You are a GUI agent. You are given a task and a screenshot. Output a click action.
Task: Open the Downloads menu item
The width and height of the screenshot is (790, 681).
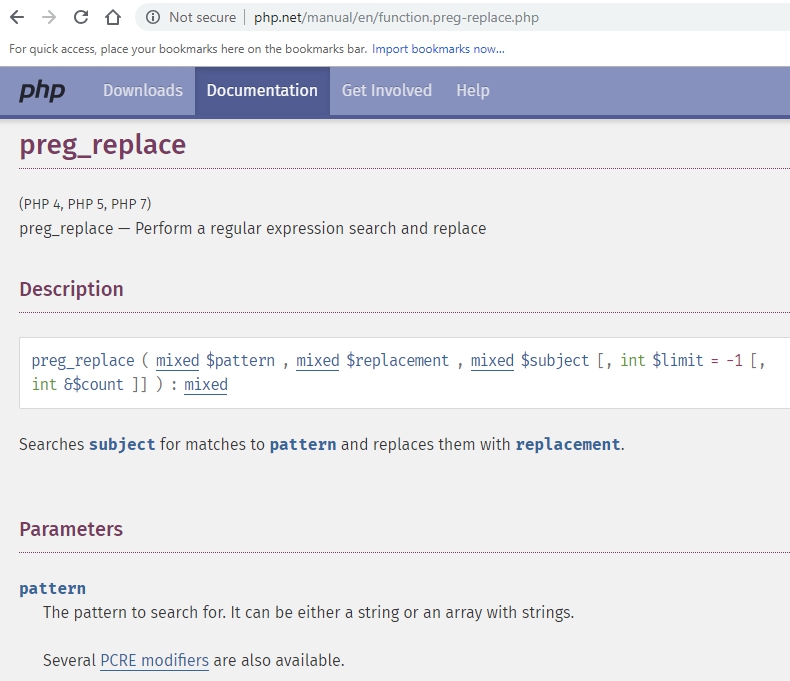143,91
